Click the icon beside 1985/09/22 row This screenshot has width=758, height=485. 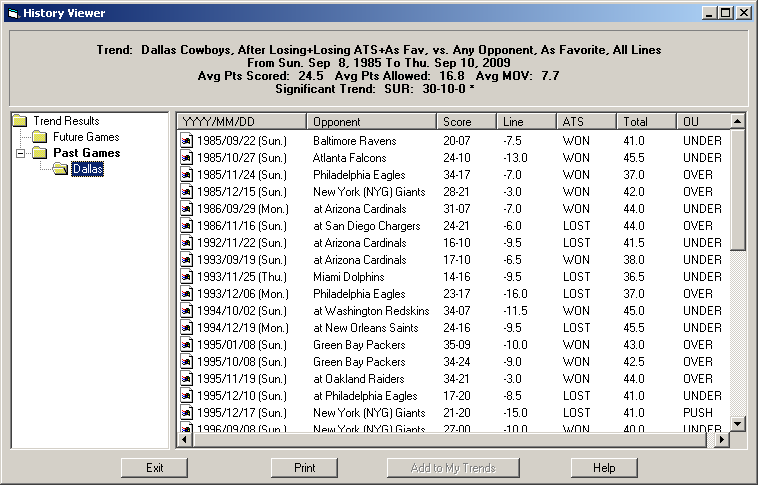coord(187,141)
